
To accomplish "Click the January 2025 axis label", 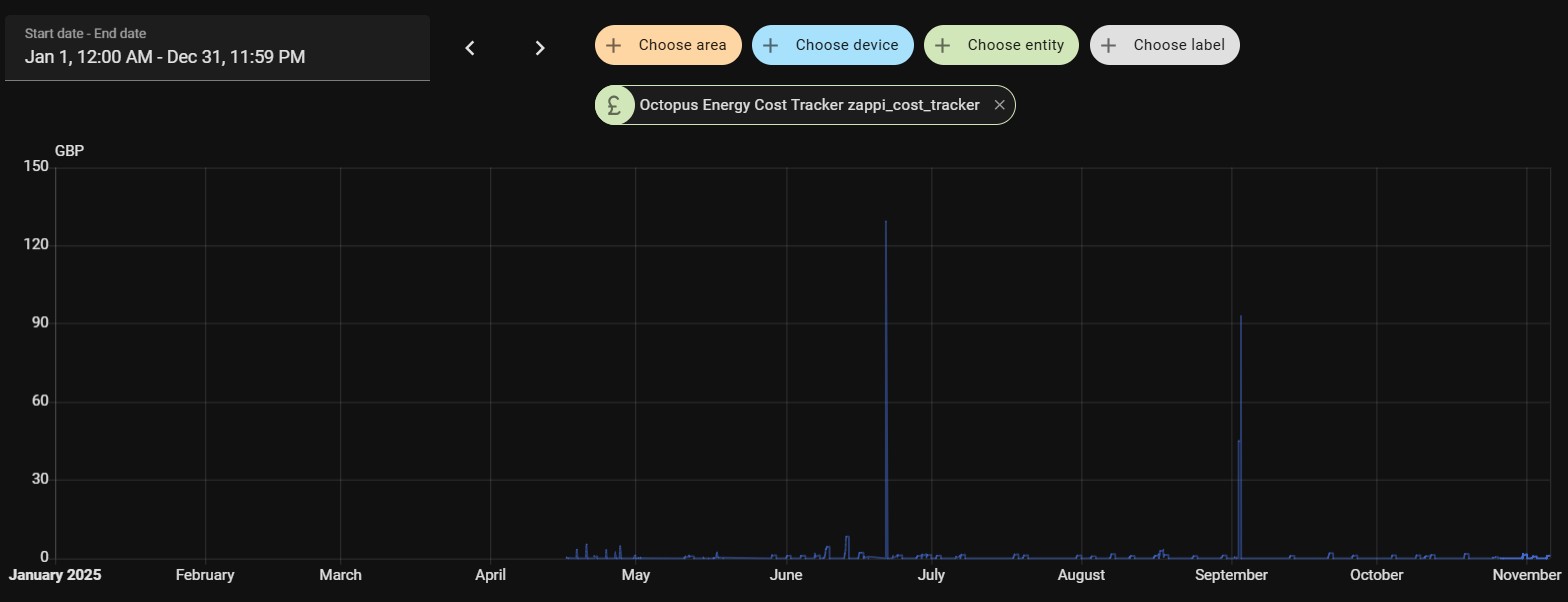I will coord(55,575).
